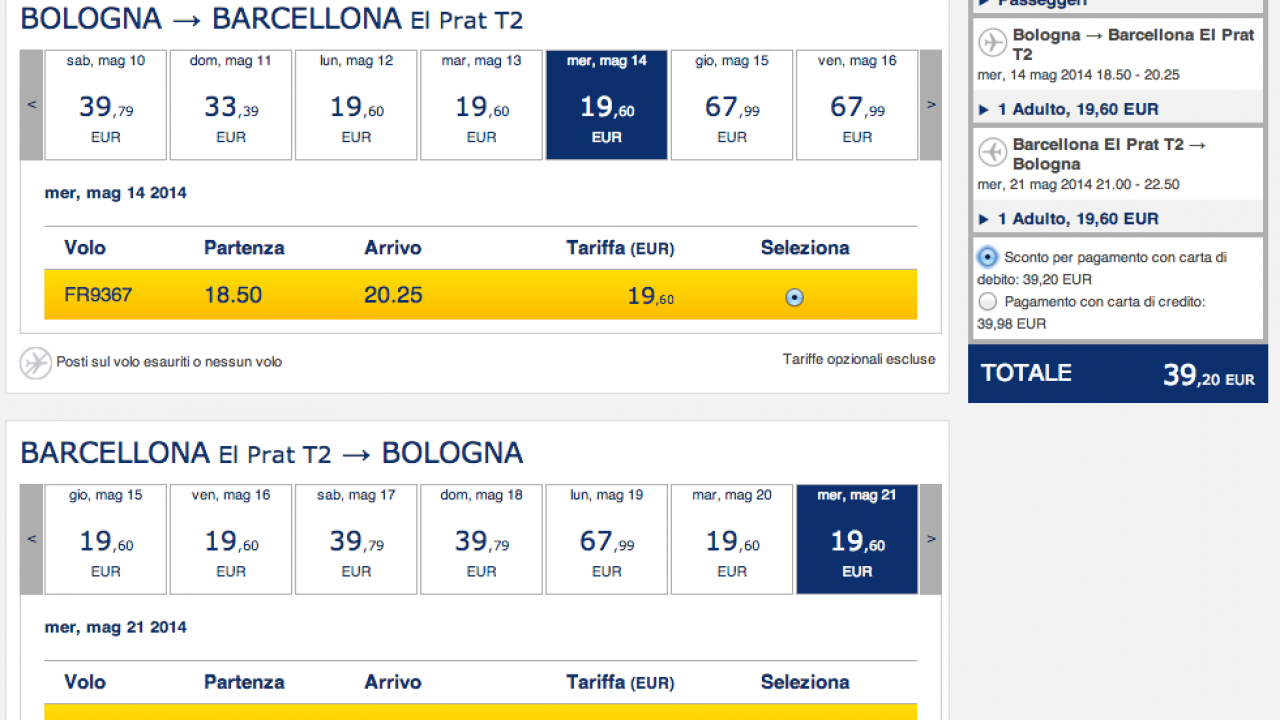Choose credit card payment option
Viewport: 1280px width, 720px height.
click(x=988, y=301)
